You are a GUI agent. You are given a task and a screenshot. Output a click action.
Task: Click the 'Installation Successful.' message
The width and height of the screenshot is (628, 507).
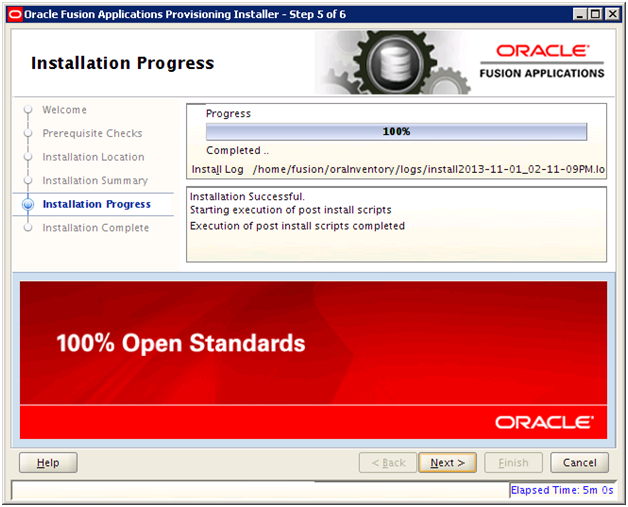[247, 197]
